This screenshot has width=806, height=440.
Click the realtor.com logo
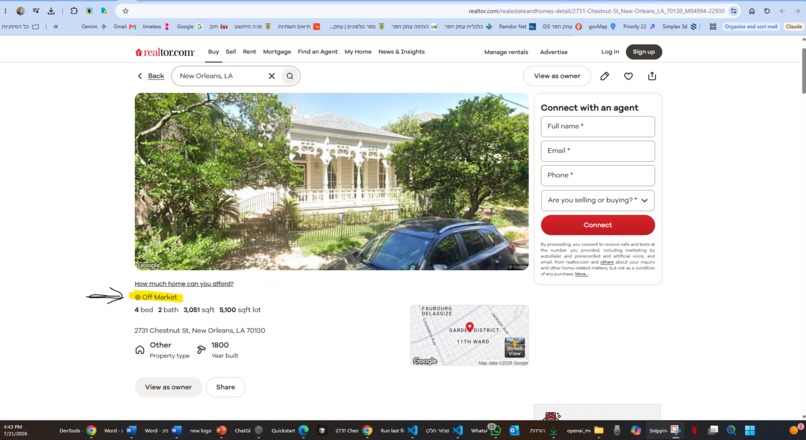(x=164, y=52)
